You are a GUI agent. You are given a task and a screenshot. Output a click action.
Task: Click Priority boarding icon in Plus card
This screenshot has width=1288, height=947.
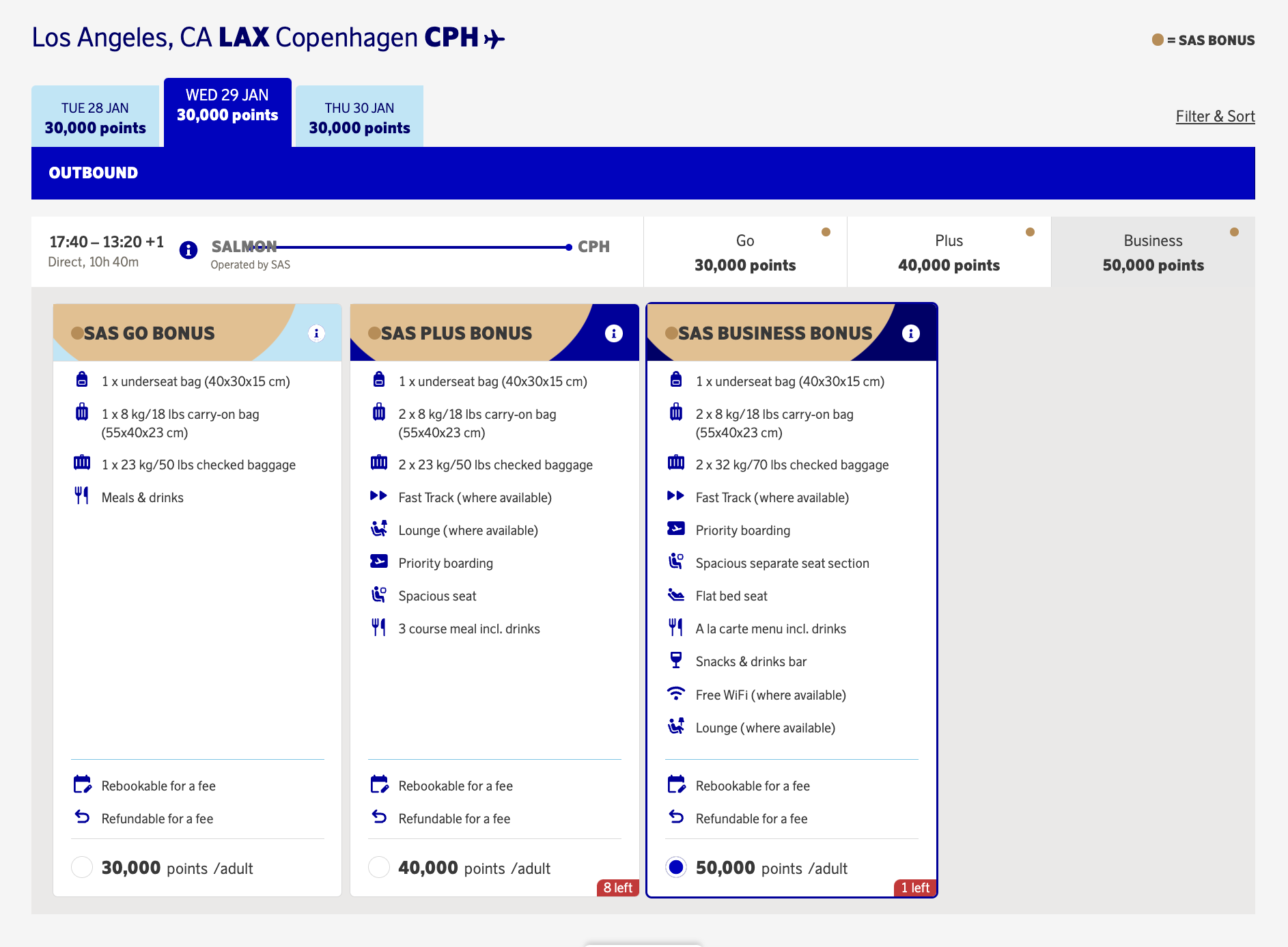[x=379, y=561]
